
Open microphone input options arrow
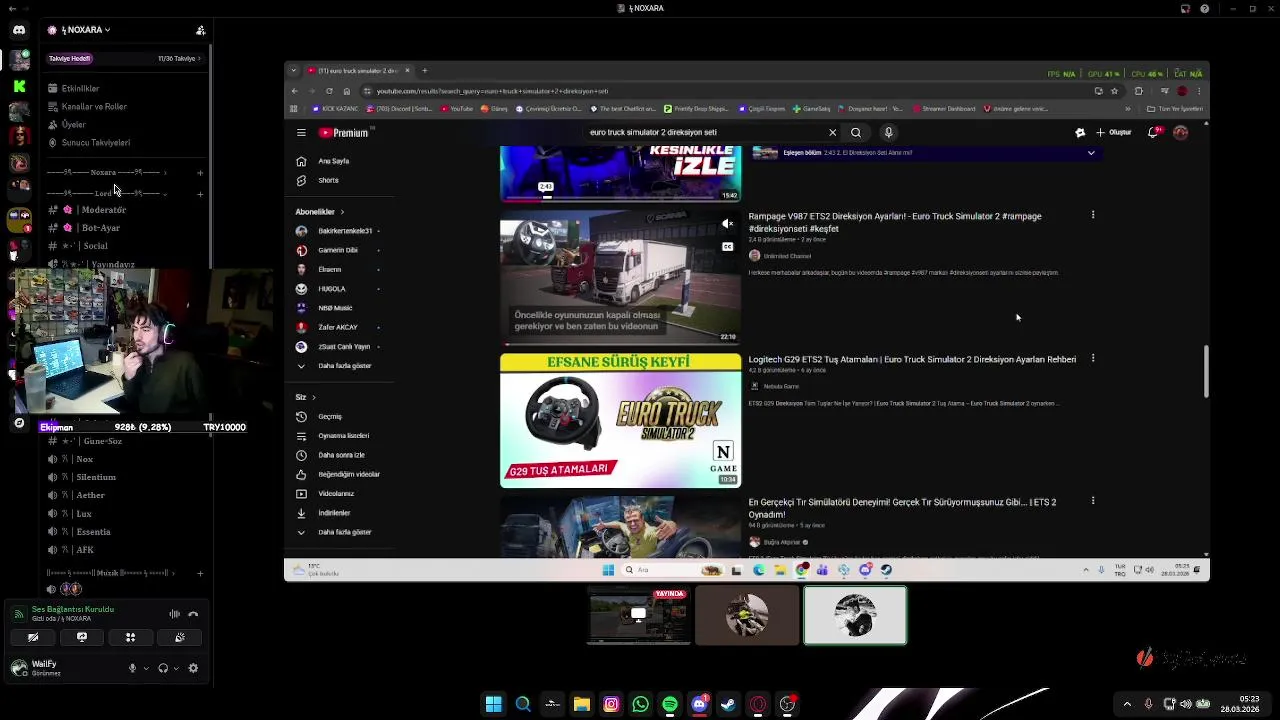point(146,668)
